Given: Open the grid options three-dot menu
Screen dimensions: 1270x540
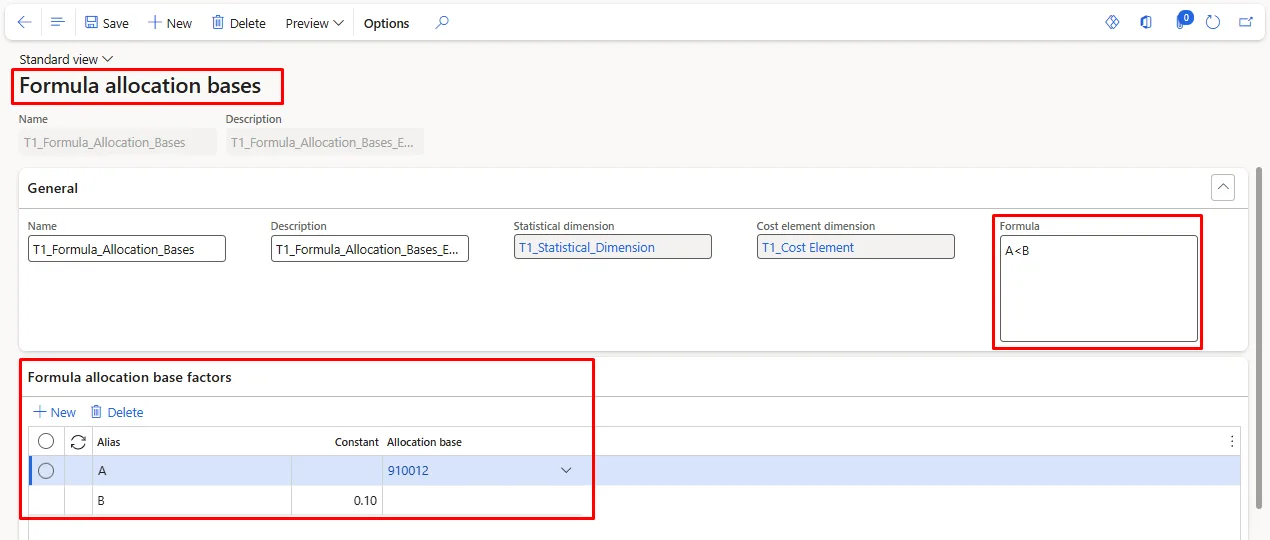Looking at the screenshot, I should tap(1232, 441).
